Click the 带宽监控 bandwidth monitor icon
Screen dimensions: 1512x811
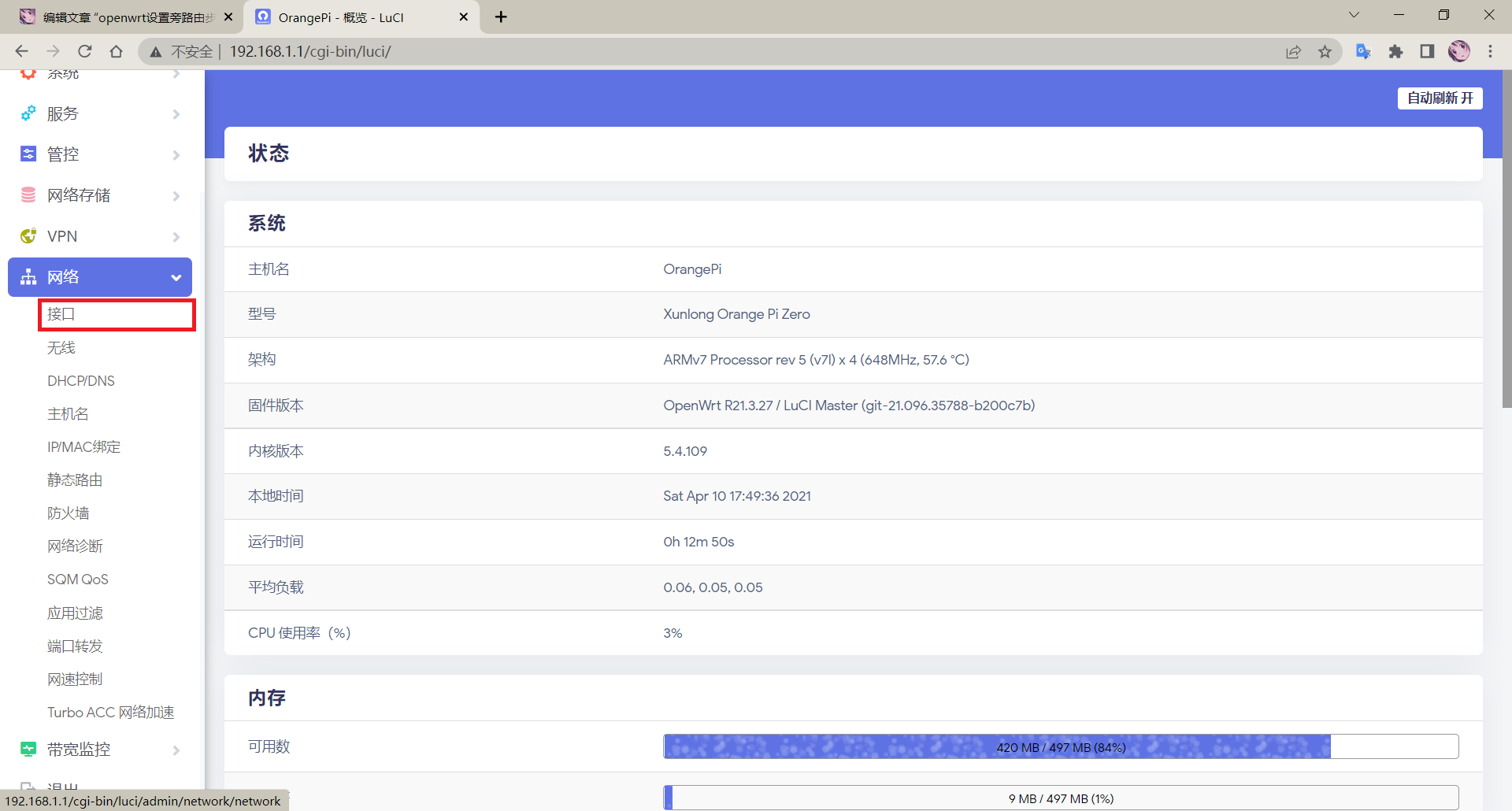(x=28, y=750)
